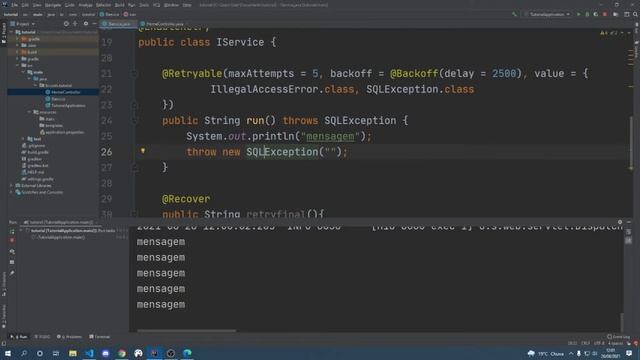640x360 pixels.
Task: Stop the running application via red toolbar icon
Action: click(605, 14)
